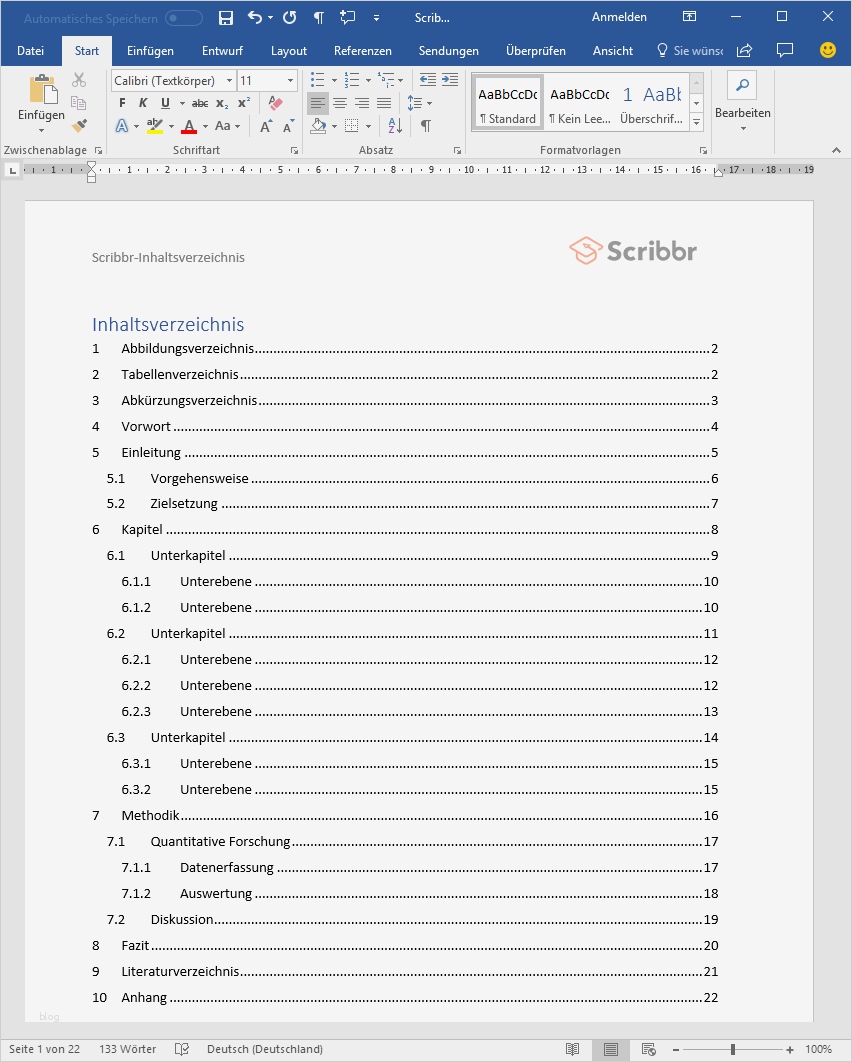Switch to web layout view
The image size is (852, 1062).
[x=648, y=1049]
